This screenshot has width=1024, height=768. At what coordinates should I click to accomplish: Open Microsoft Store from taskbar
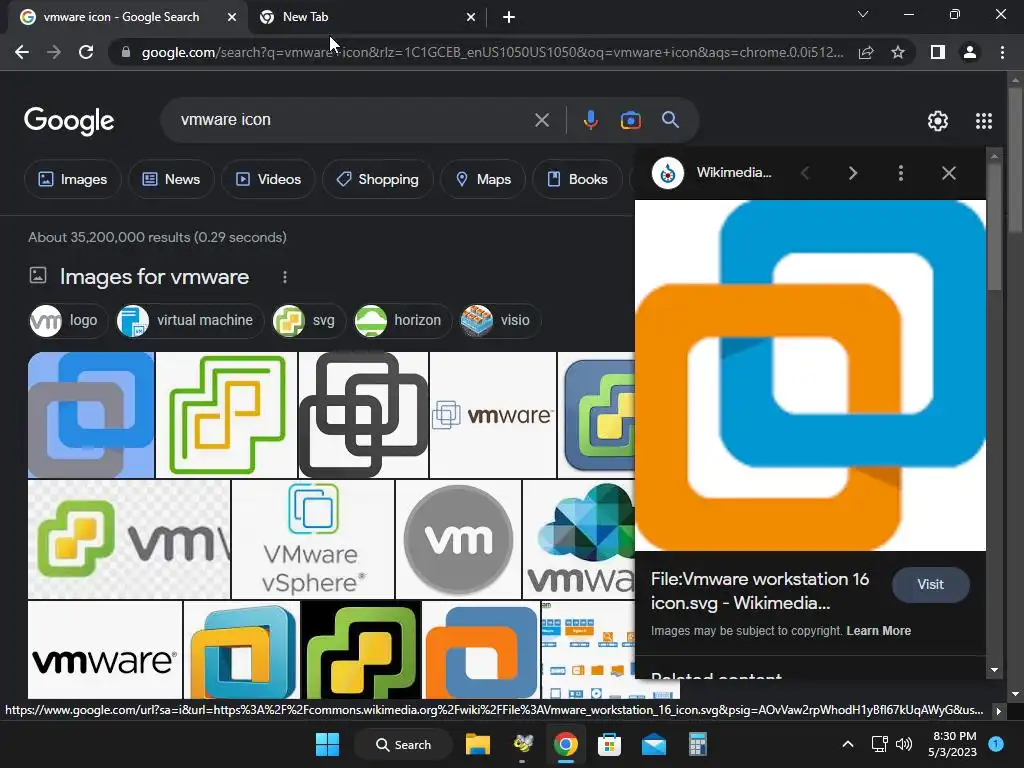[609, 744]
